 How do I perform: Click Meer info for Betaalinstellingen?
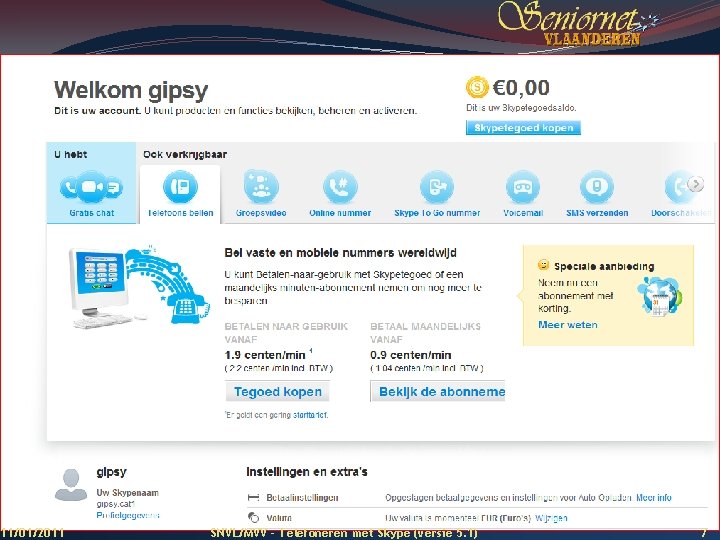[x=653, y=497]
